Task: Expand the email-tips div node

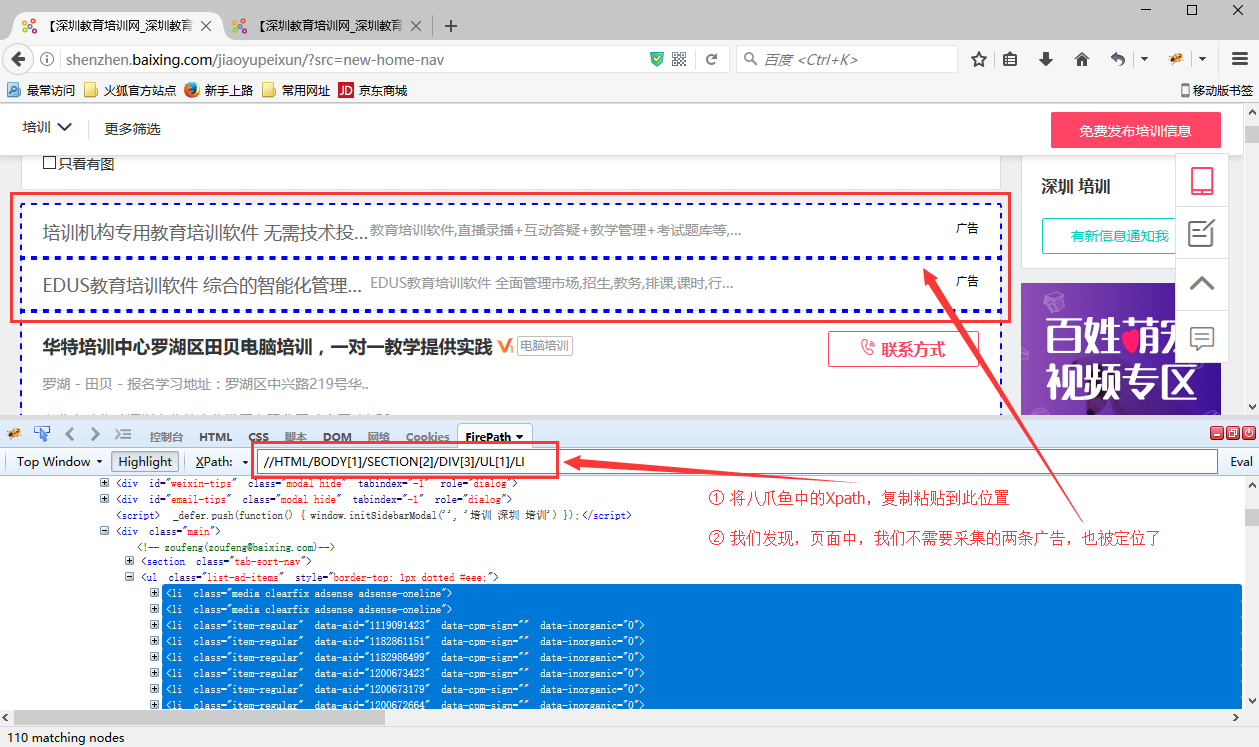Action: pyautogui.click(x=105, y=499)
